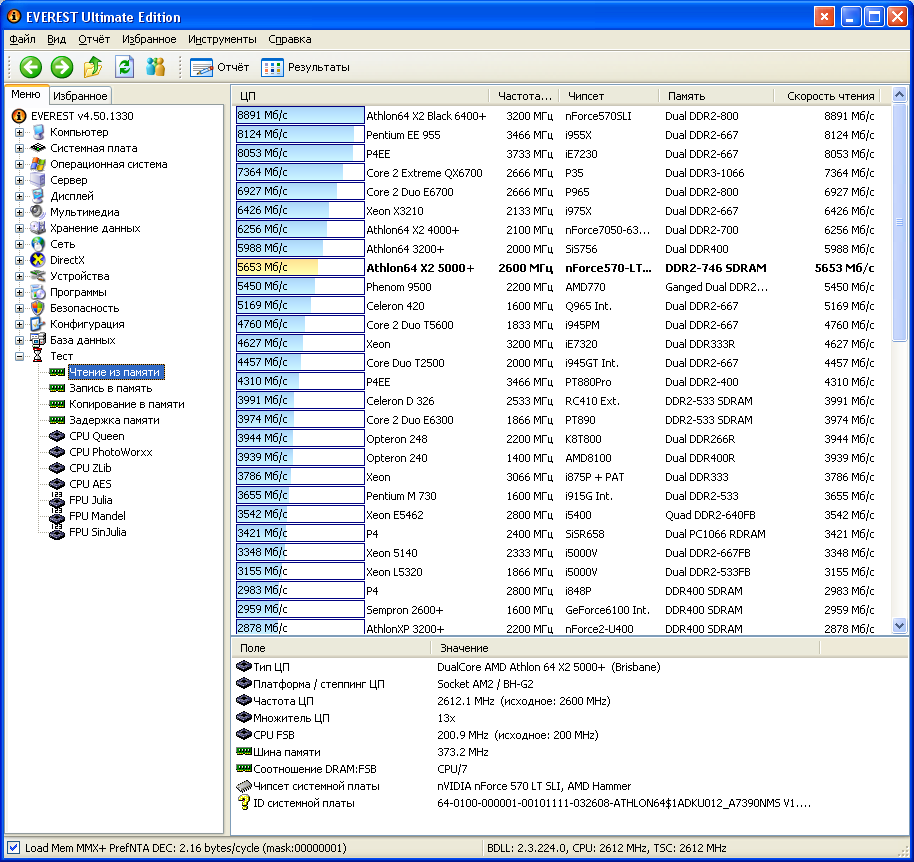Click the Сервер tree icon
Viewport: 914px width, 862px height.
[38, 180]
